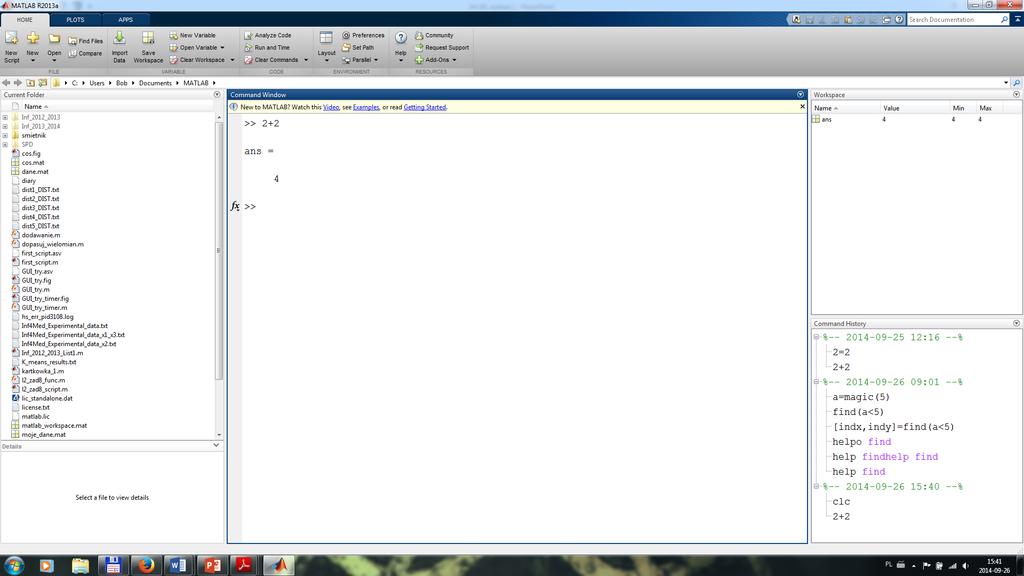Switch to the HOME tab
Image resolution: width=1024 pixels, height=576 pixels.
24,20
